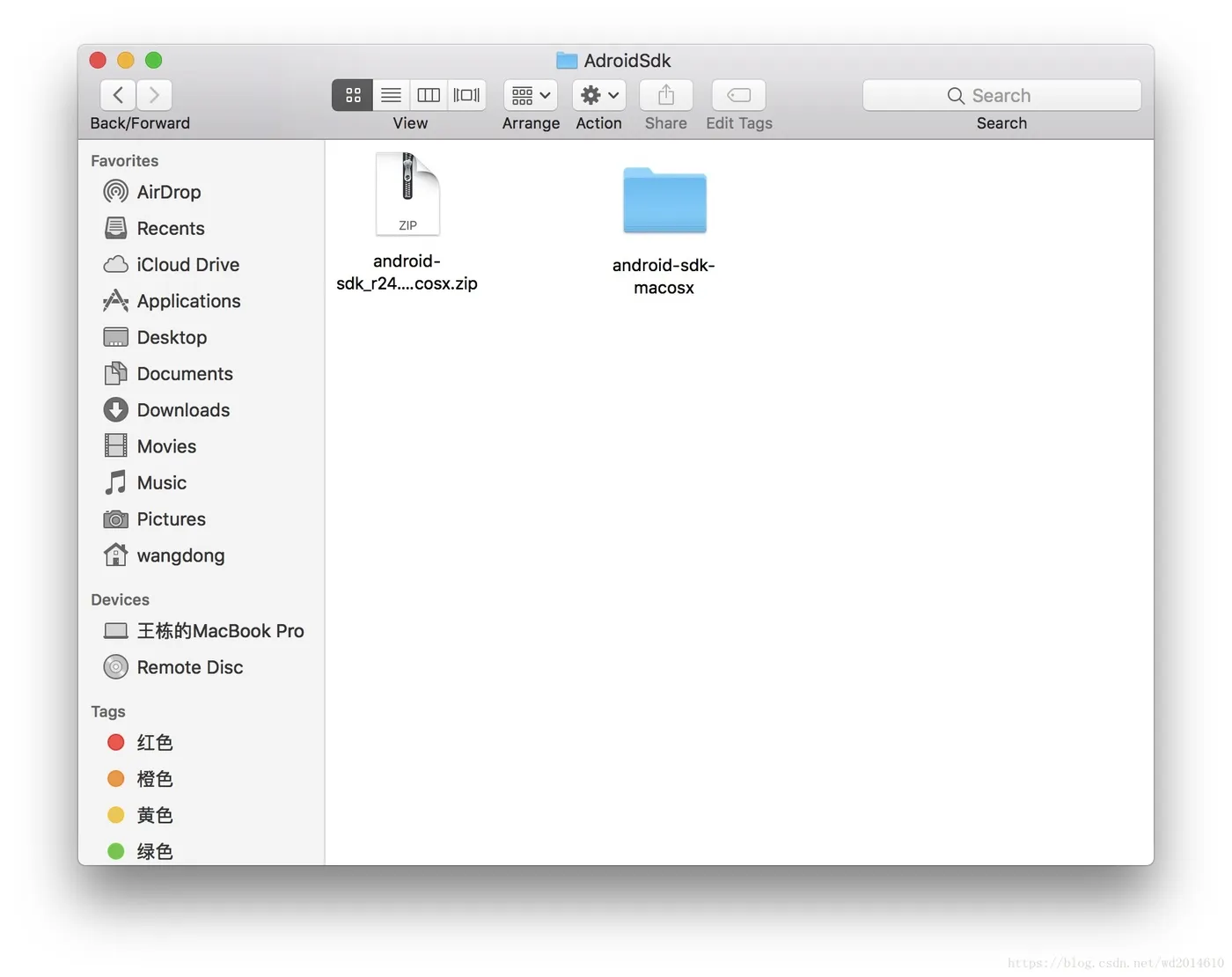Click the Favorites section header
The height and width of the screenshot is (977, 1232).
point(125,161)
